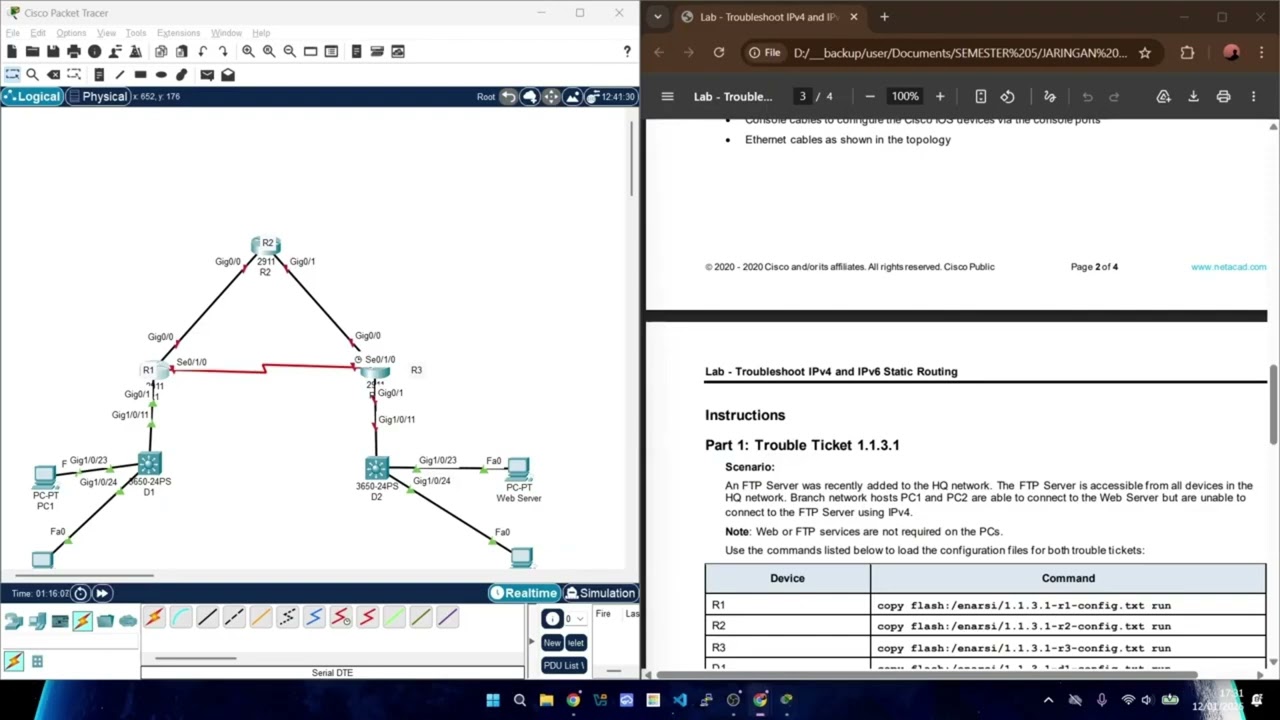Click Move Object icon in navigation bar
The width and height of the screenshot is (1280, 720).
[551, 97]
